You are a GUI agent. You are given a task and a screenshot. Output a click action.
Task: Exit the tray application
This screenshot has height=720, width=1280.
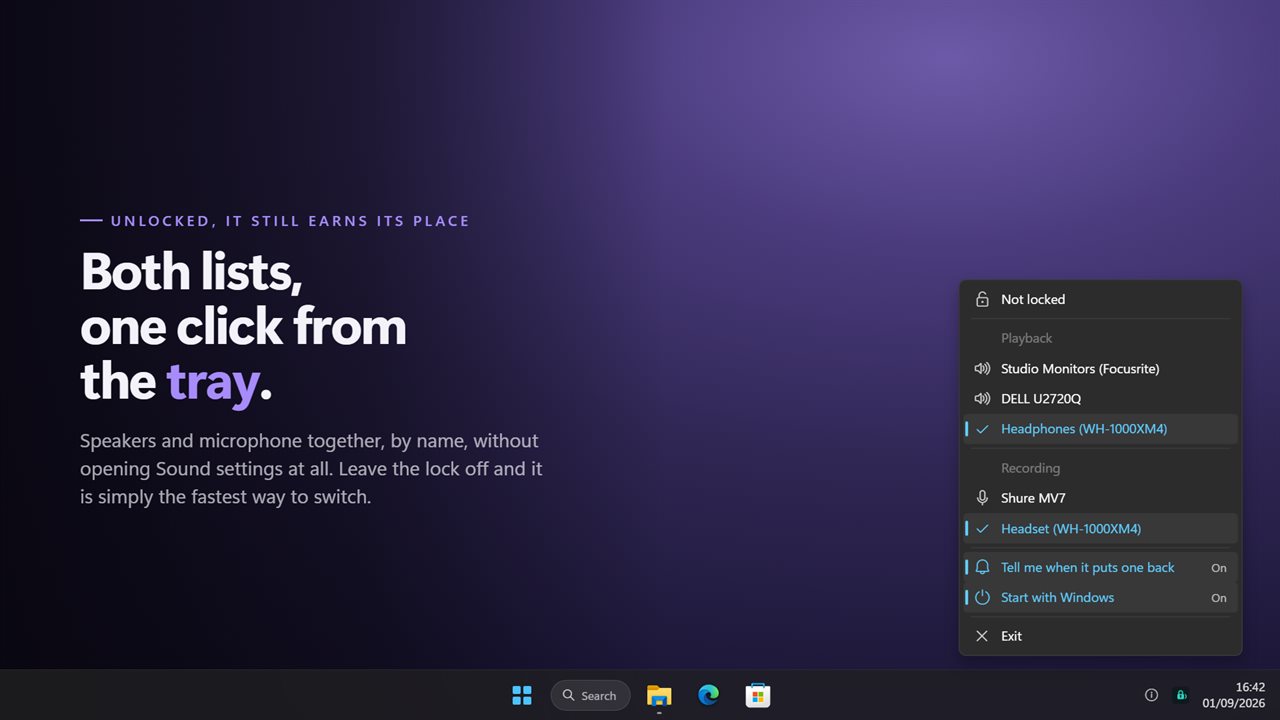tap(1100, 636)
